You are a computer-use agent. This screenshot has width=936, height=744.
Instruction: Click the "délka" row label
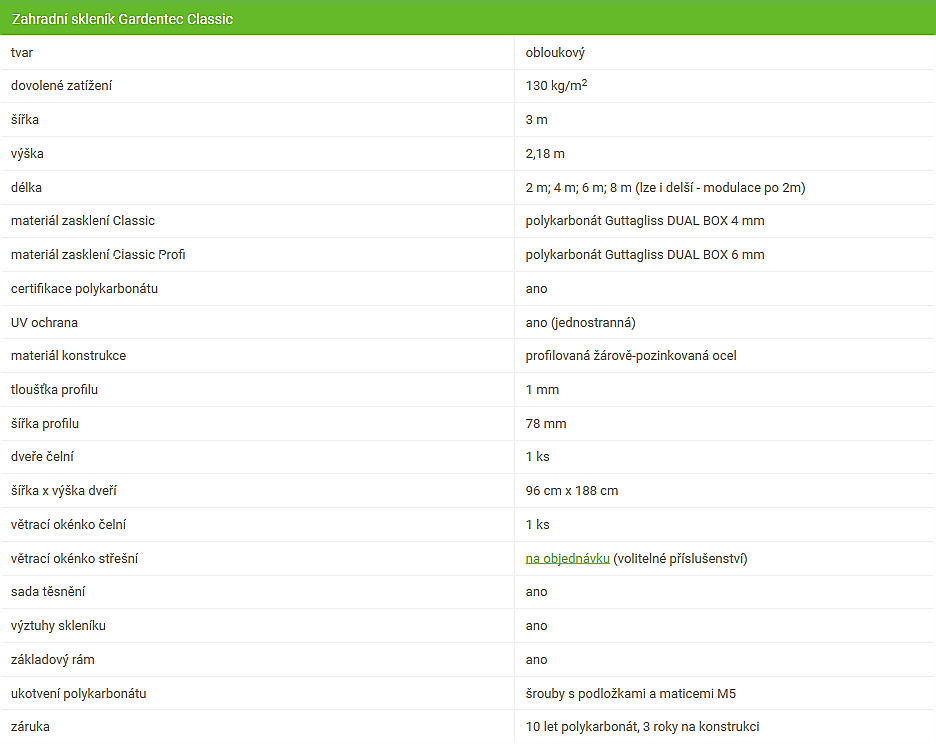(x=26, y=187)
